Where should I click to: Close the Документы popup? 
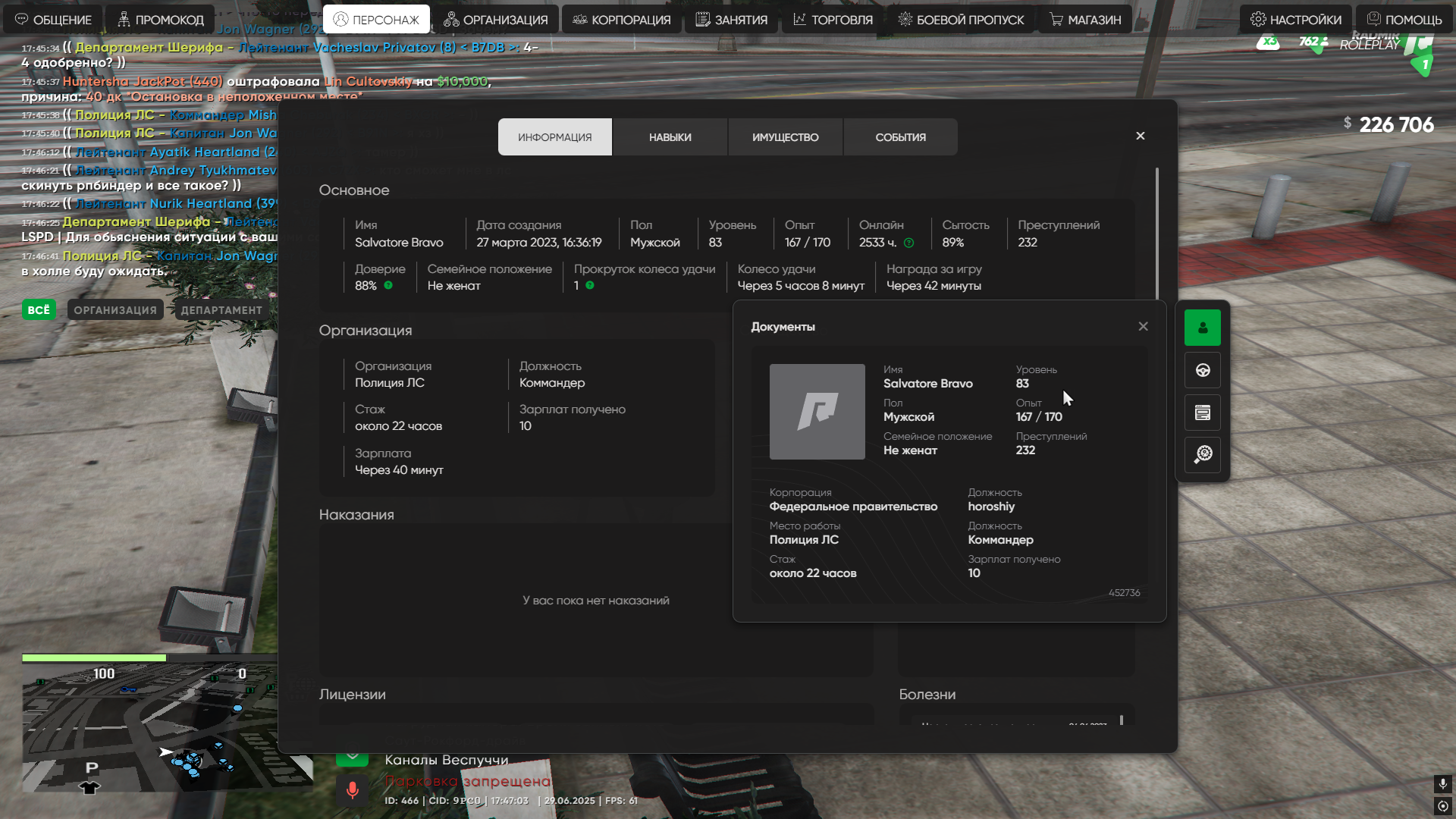tap(1143, 326)
